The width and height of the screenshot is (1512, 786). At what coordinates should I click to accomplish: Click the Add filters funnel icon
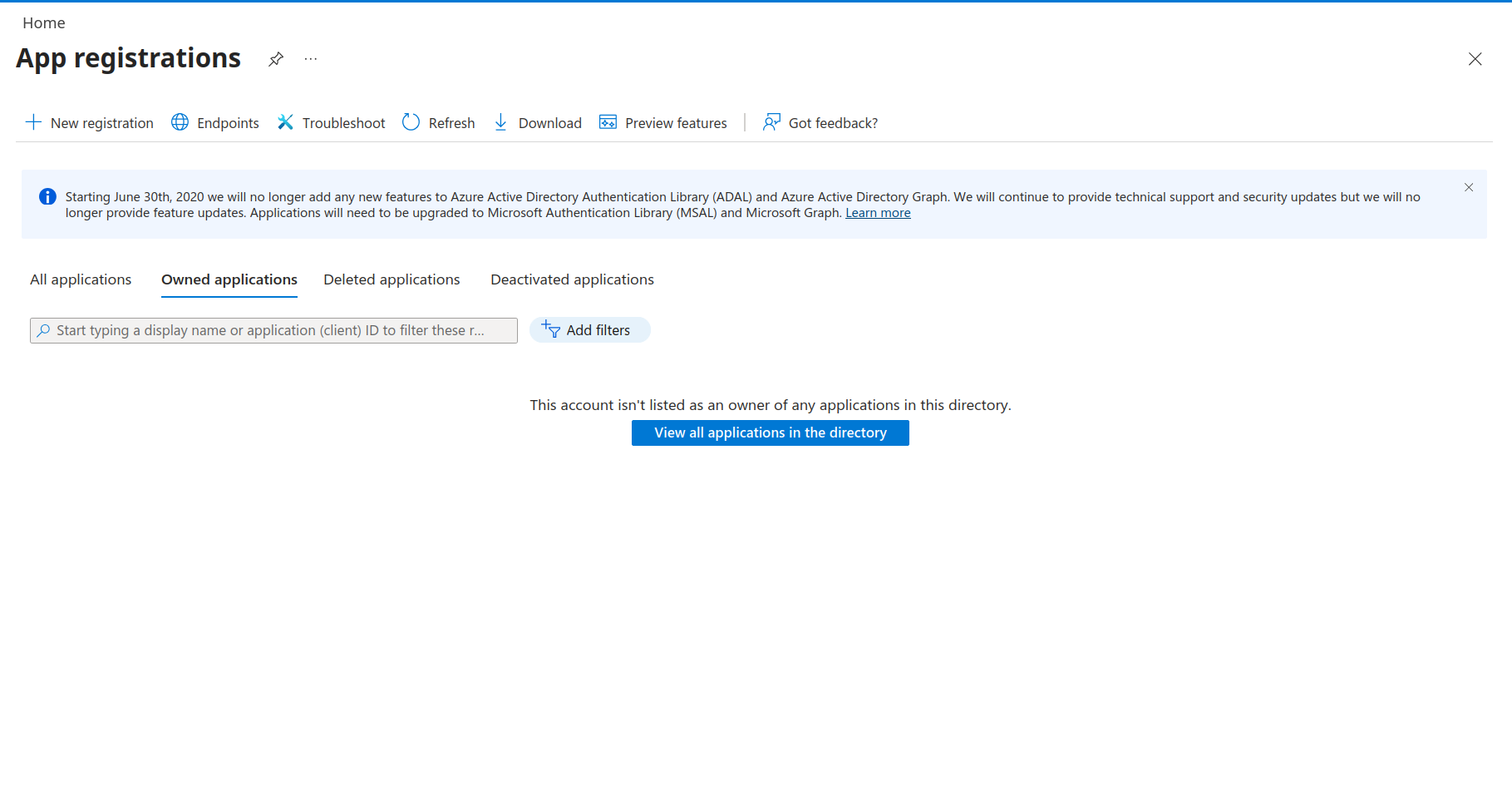tap(550, 329)
